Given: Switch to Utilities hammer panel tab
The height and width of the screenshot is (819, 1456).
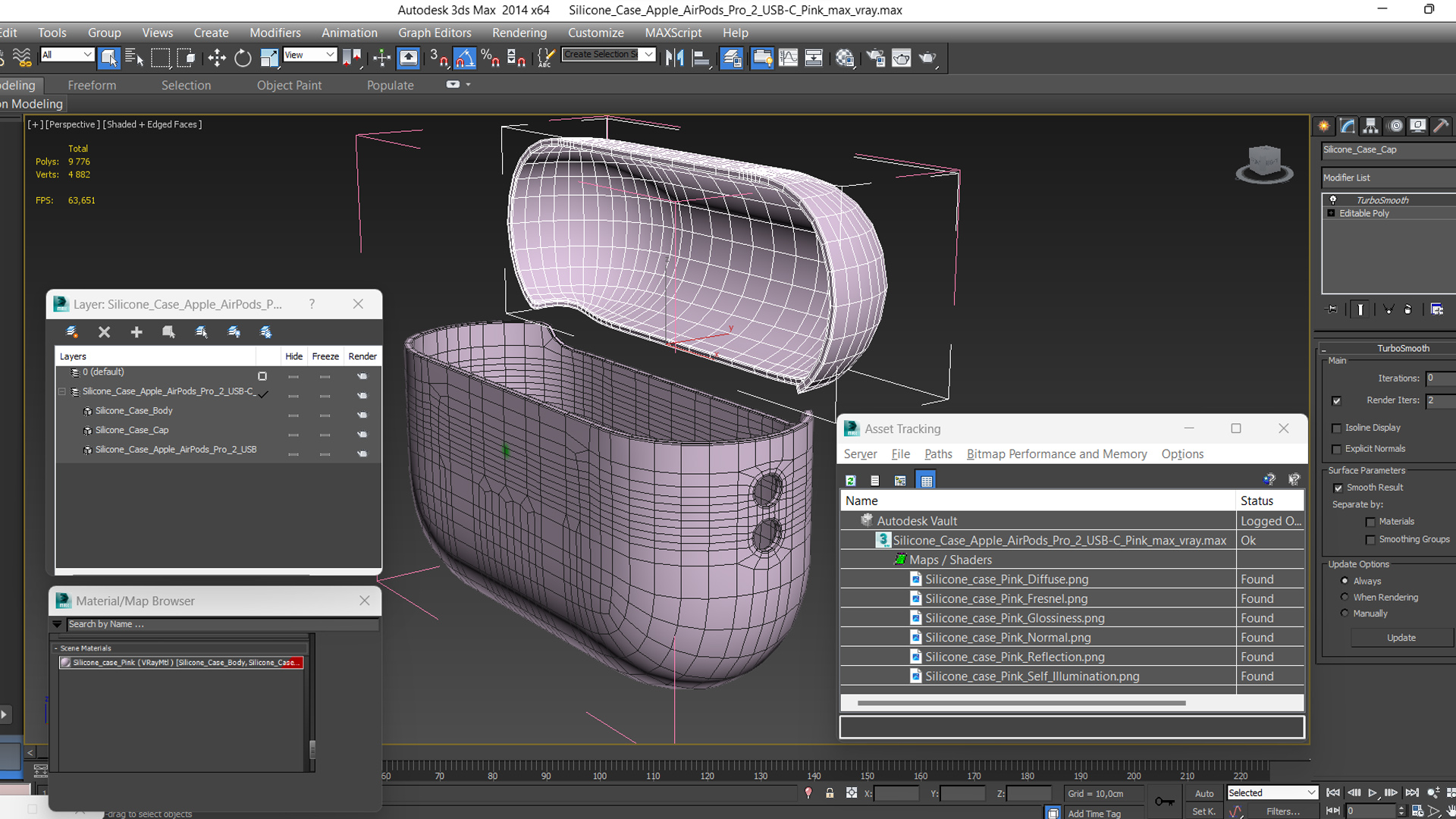Looking at the screenshot, I should 1441,126.
